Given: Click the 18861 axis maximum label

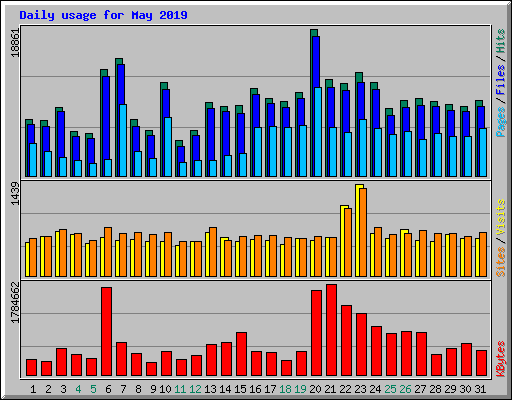Looking at the screenshot, I should (15, 43).
